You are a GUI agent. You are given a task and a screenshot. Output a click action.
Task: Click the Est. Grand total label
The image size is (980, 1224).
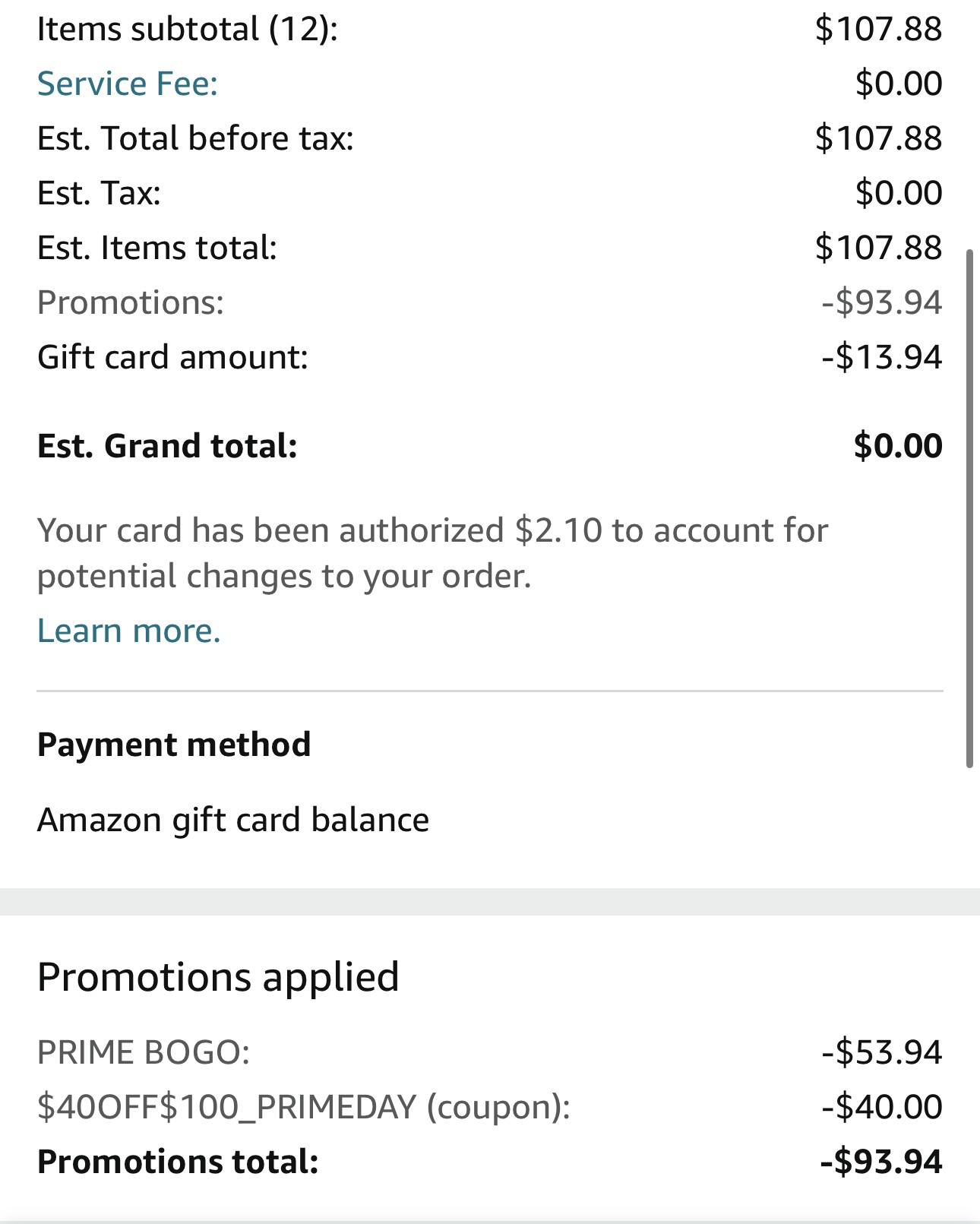(x=167, y=446)
